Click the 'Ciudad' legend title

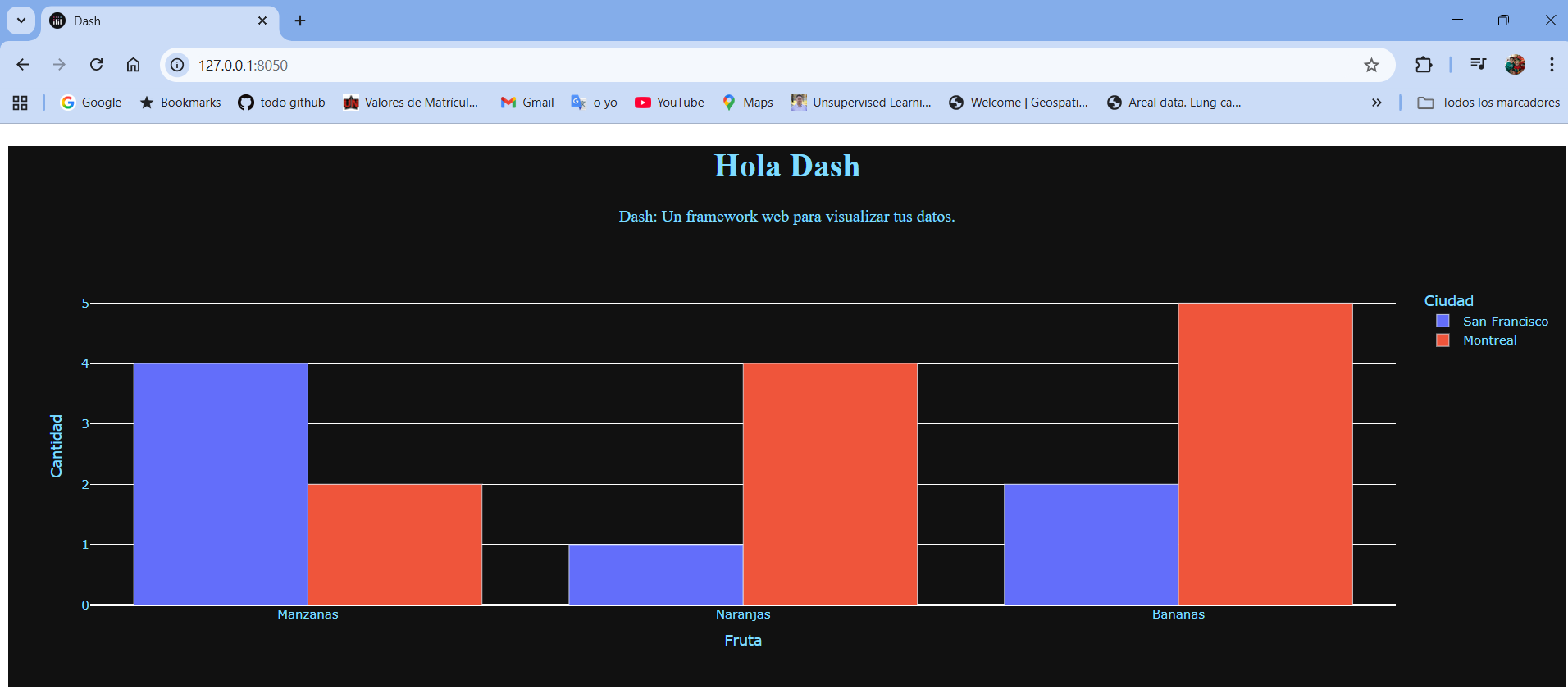1448,301
